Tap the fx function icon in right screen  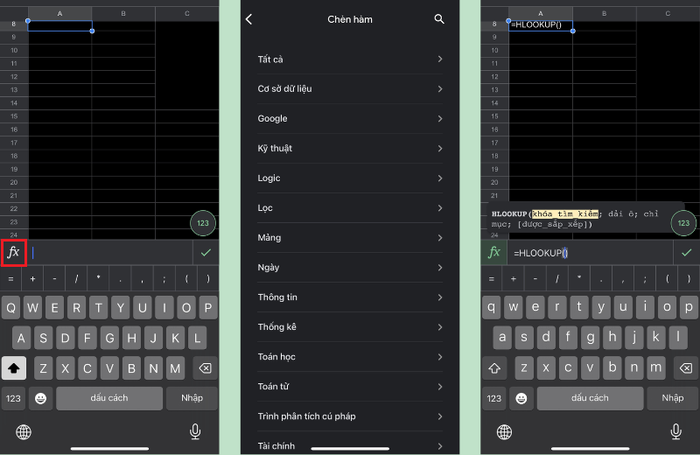494,253
